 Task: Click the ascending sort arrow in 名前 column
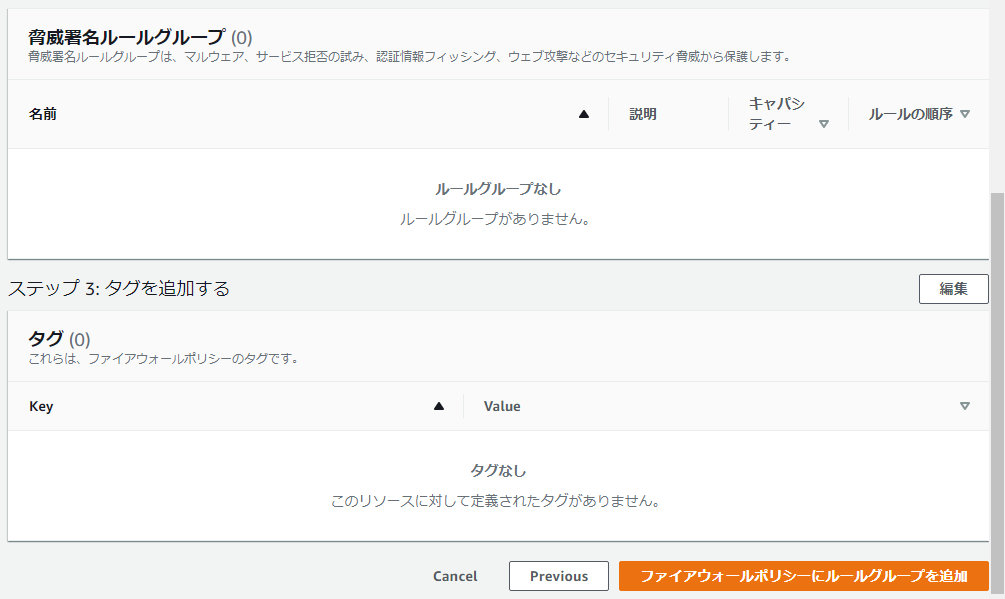pyautogui.click(x=583, y=114)
